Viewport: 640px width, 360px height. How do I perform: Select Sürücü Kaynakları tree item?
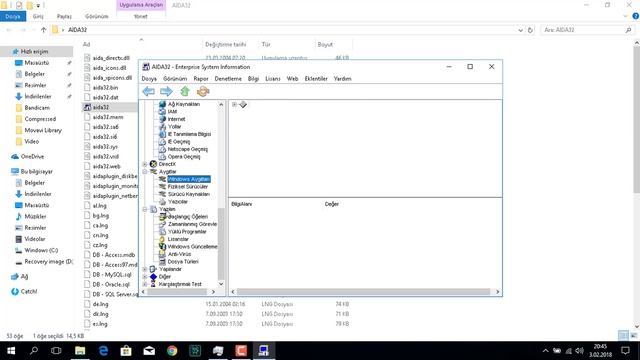[x=189, y=194]
